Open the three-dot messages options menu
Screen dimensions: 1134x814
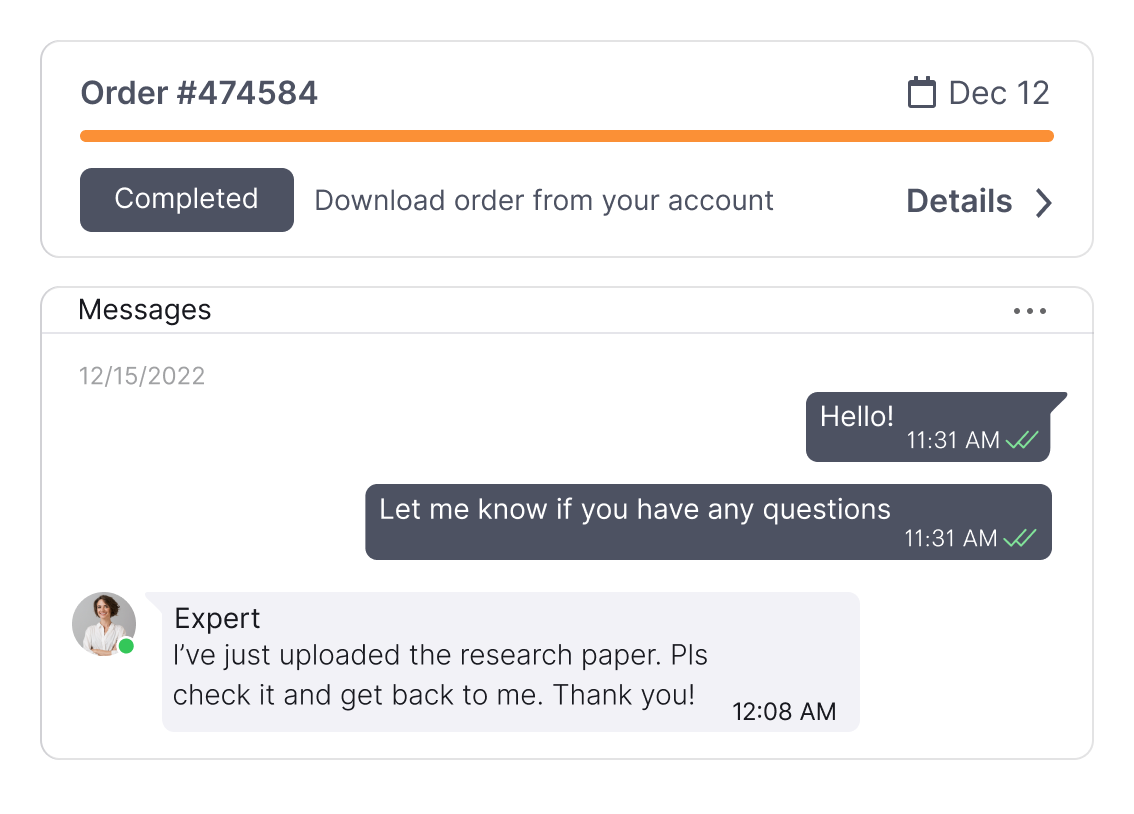pyautogui.click(x=1029, y=311)
